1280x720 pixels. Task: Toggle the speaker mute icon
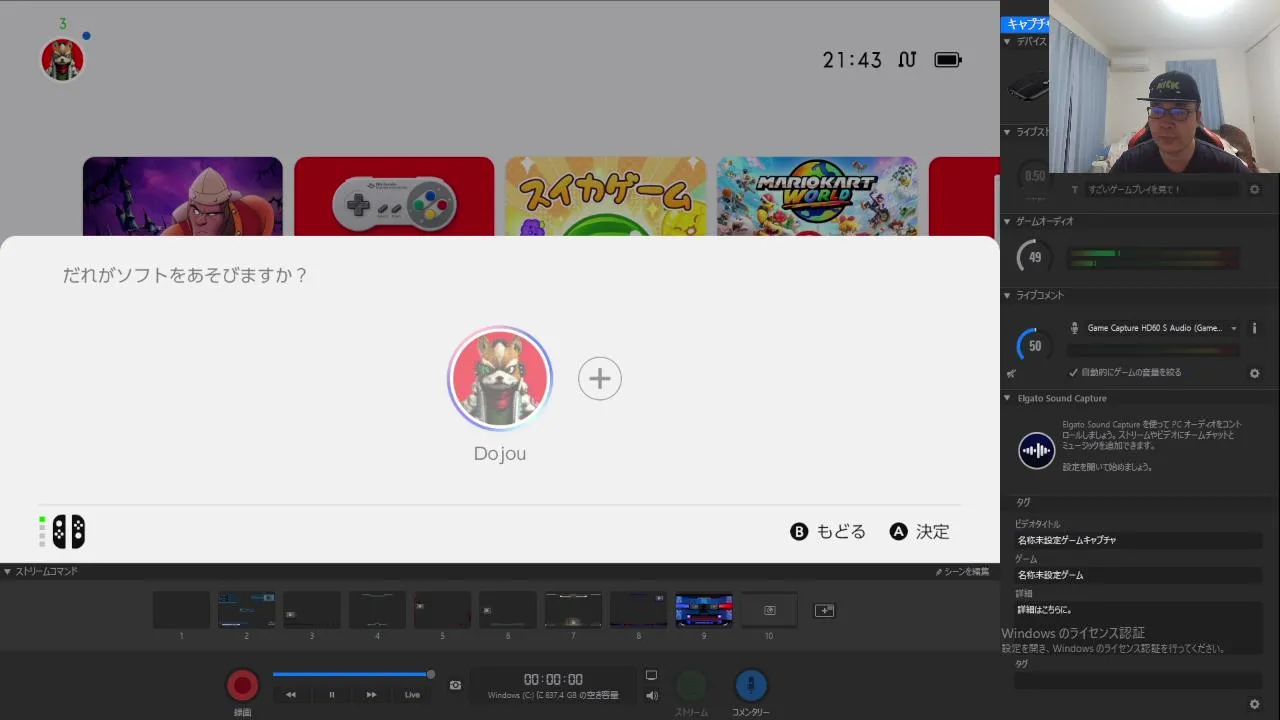click(x=652, y=696)
